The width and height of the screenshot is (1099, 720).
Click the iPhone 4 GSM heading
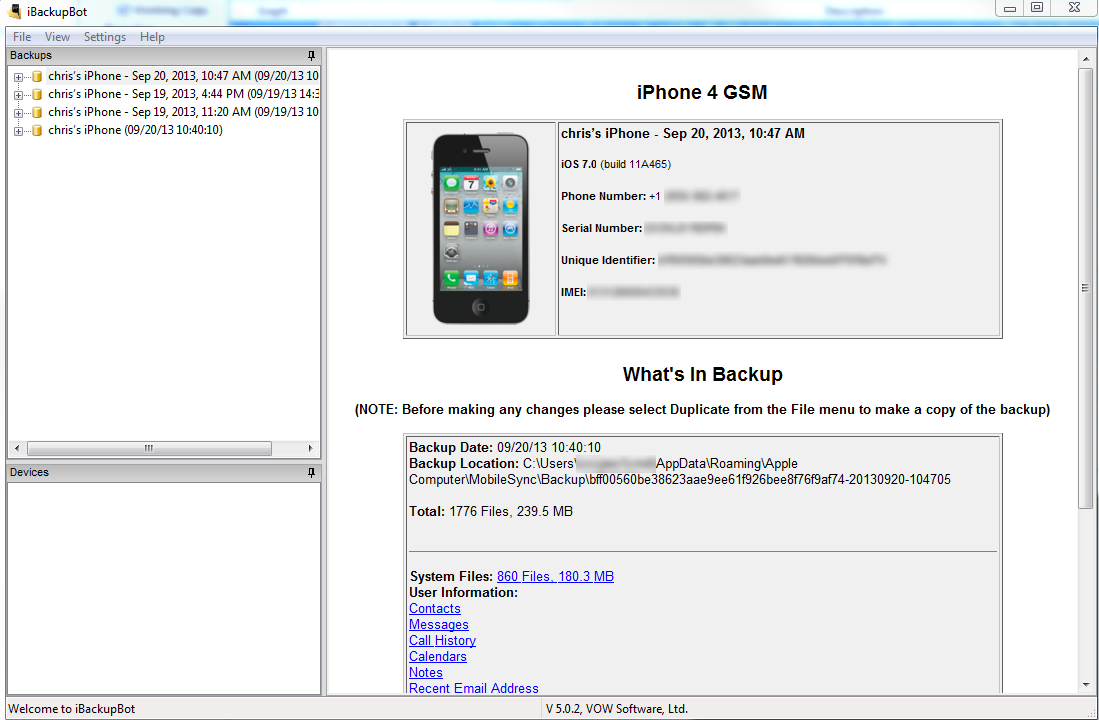702,93
